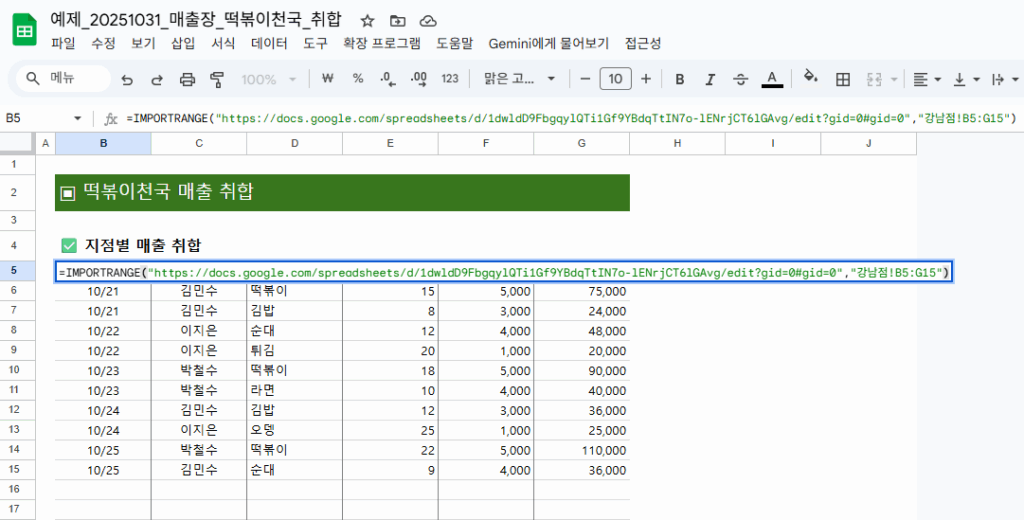Toggle strikethrough formatting

point(740,79)
